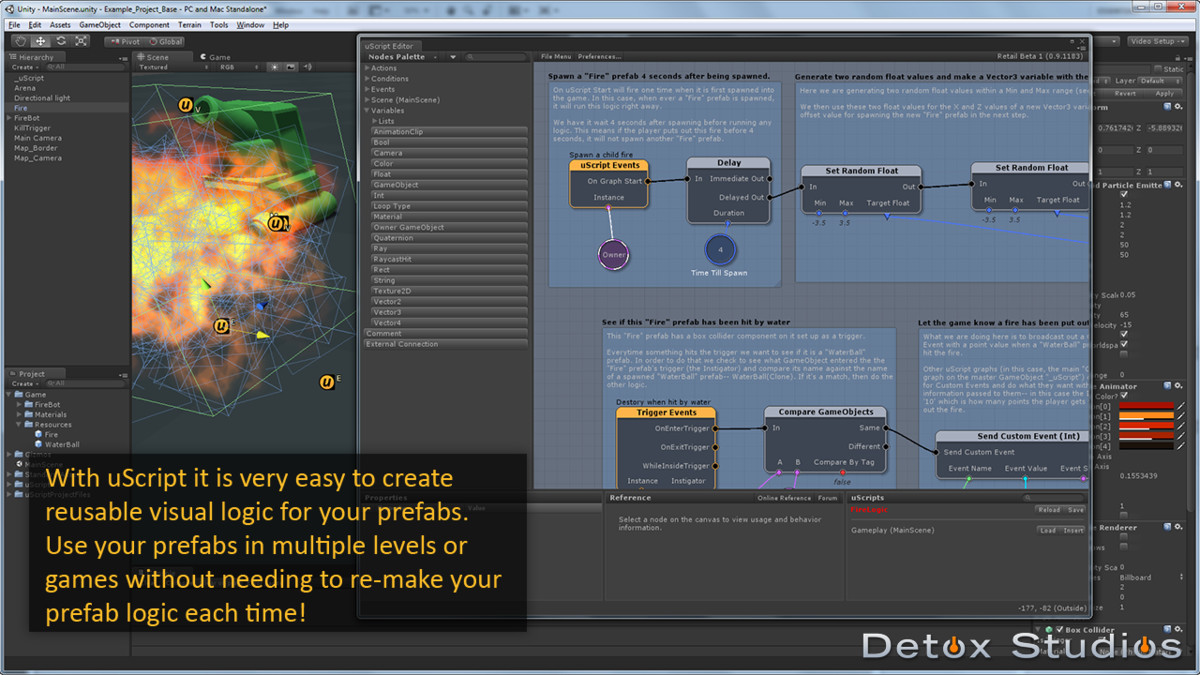Toggle Pivot handle position mode

click(x=126, y=42)
